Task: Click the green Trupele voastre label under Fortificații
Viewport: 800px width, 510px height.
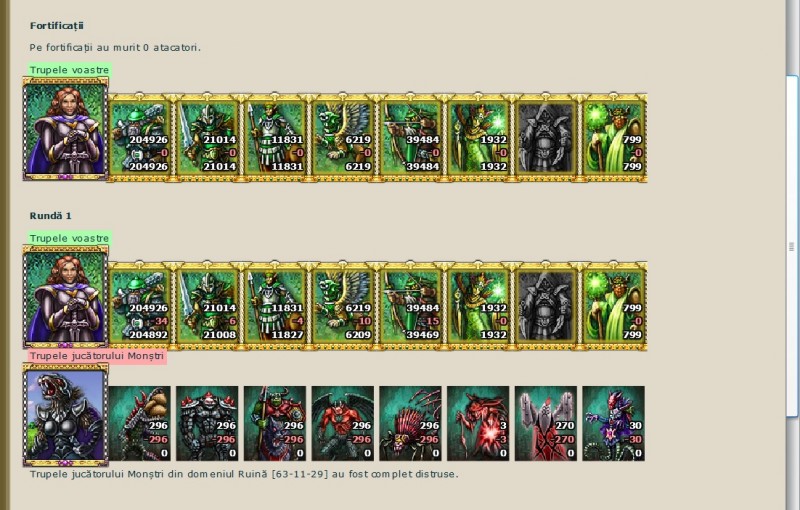Action: 69,70
